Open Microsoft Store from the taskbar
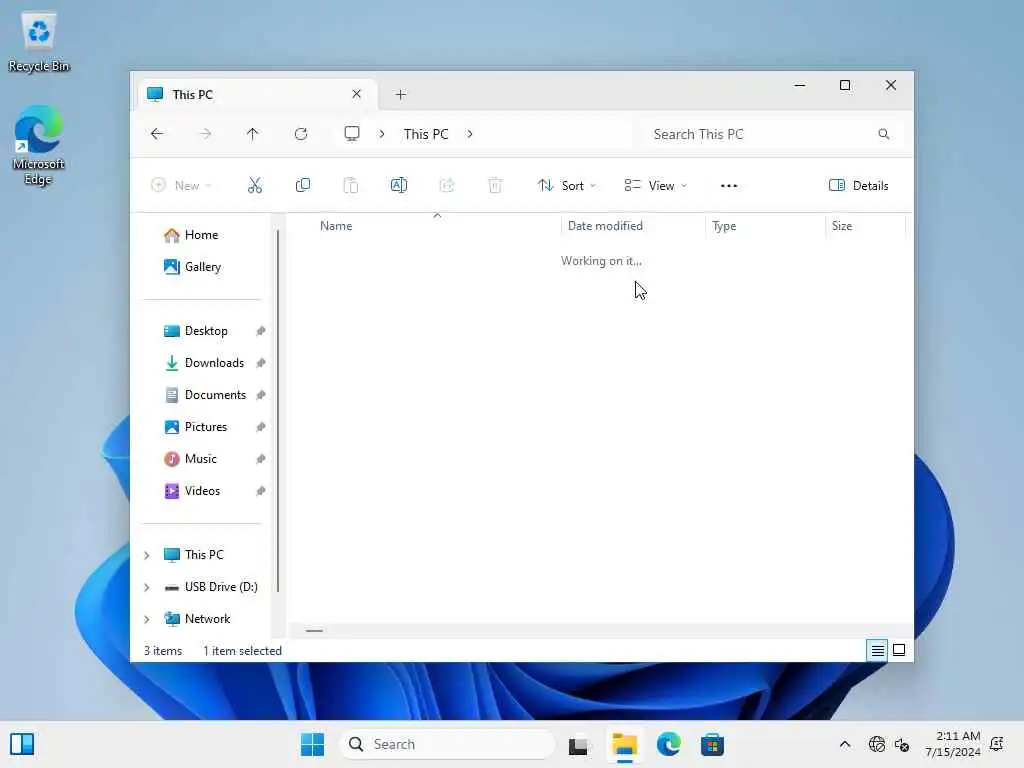 coord(712,744)
